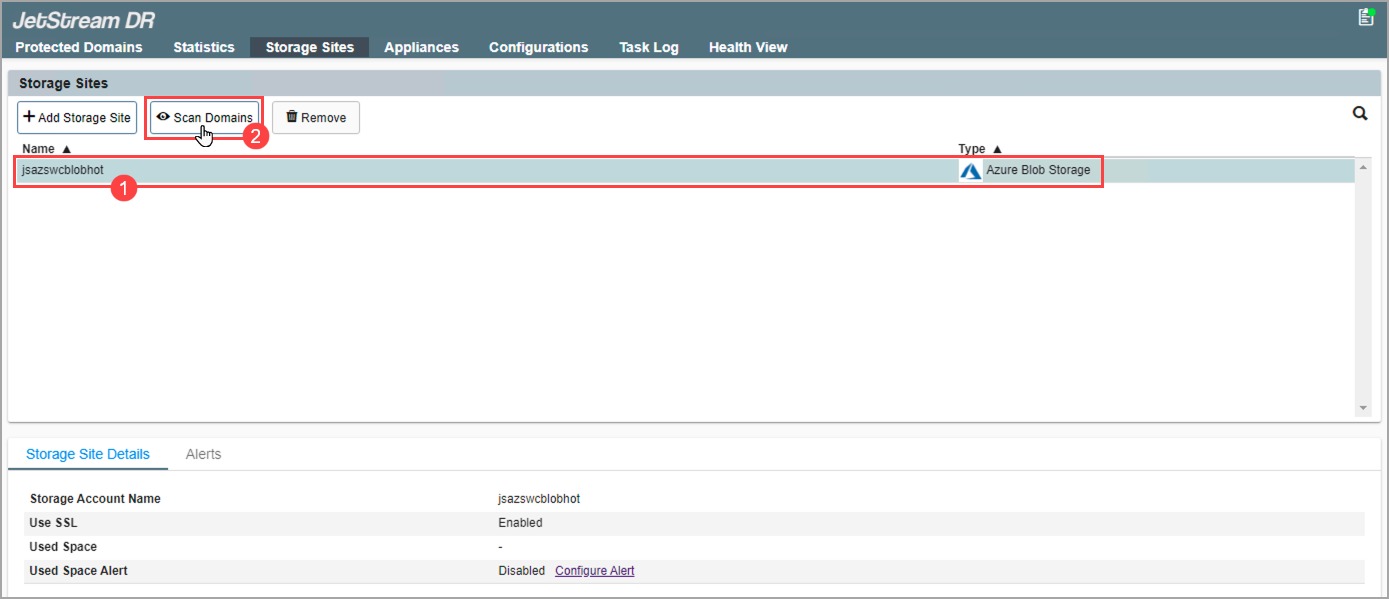Sort by Name column arrow
Viewport: 1389px width, 599px height.
(66, 149)
